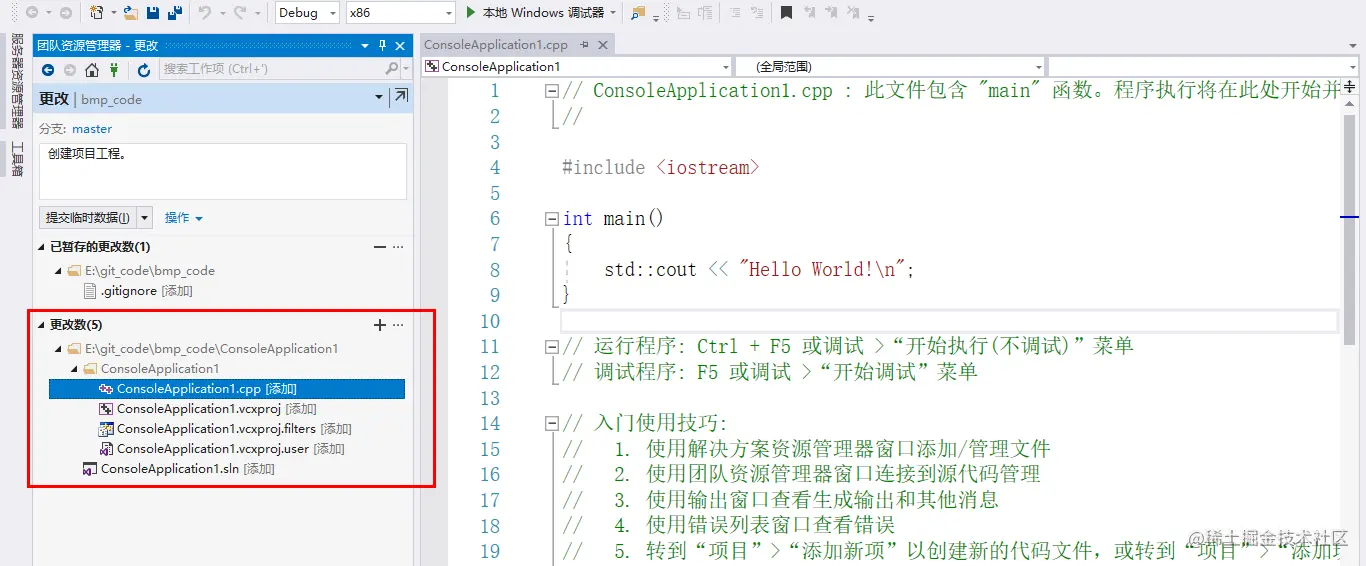
Task: Click the Save single-disk toolbar icon
Action: click(x=153, y=13)
